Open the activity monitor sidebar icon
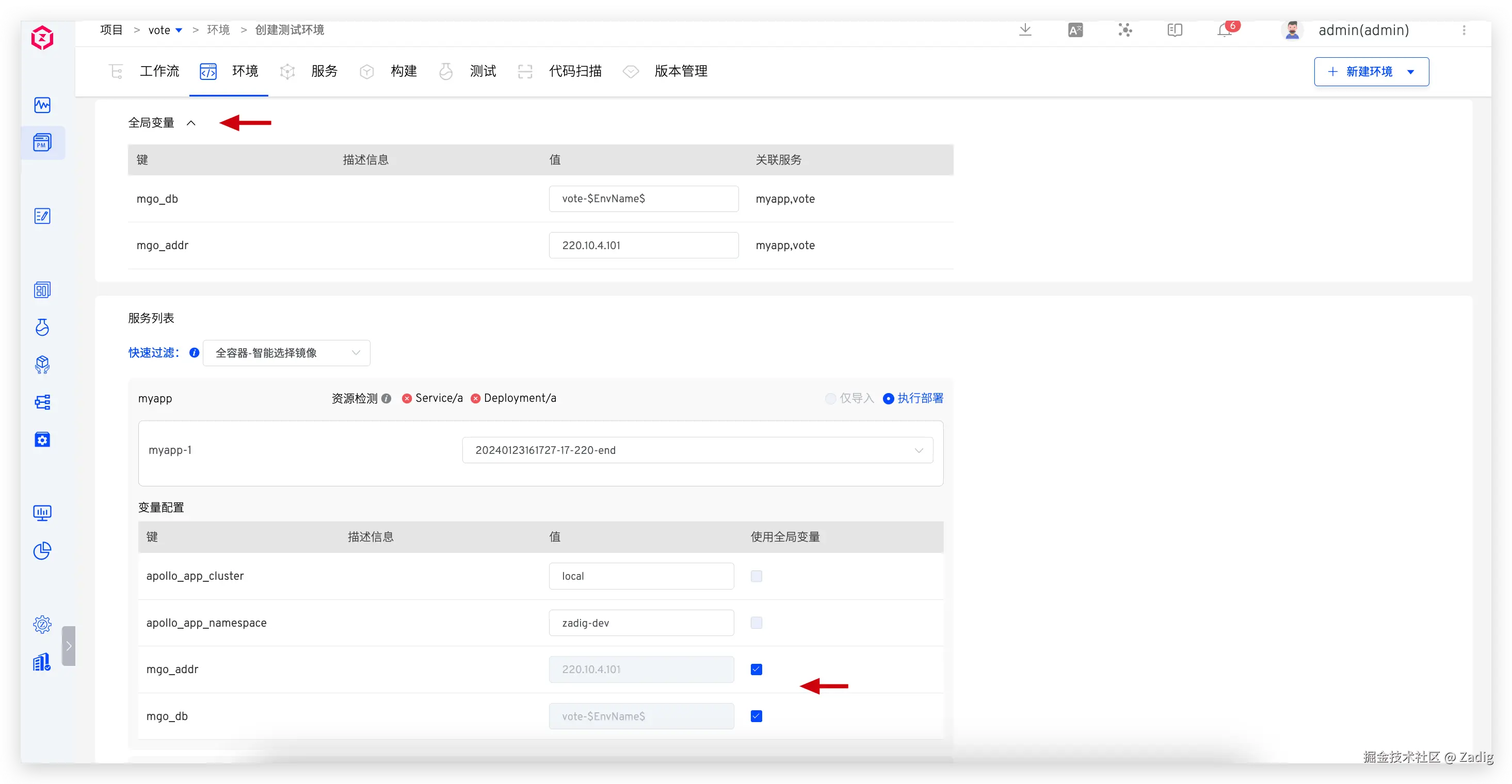This screenshot has width=1512, height=784. click(42, 105)
